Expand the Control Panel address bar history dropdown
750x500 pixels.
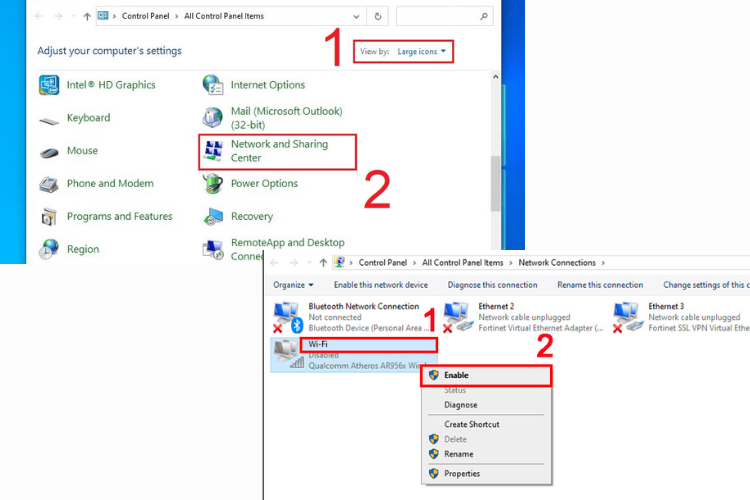(x=356, y=16)
